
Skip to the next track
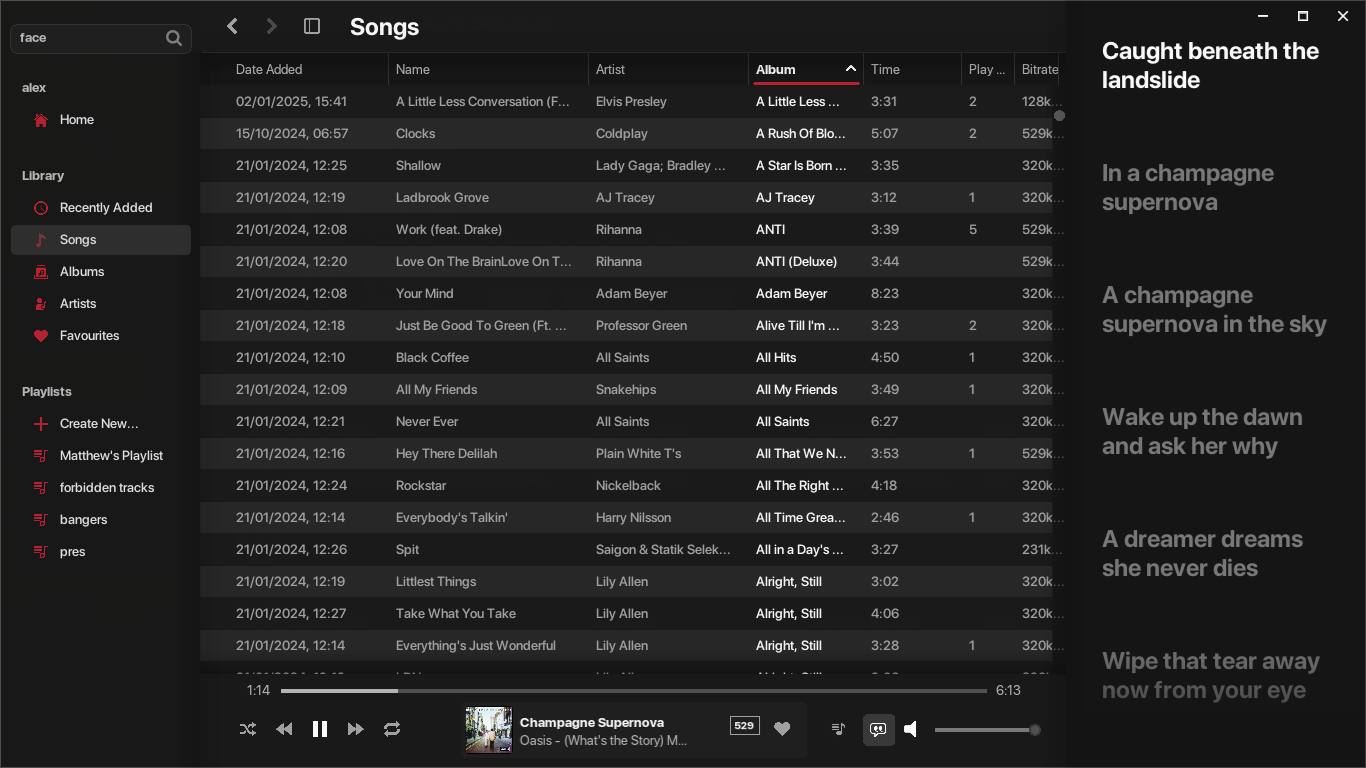(x=356, y=729)
